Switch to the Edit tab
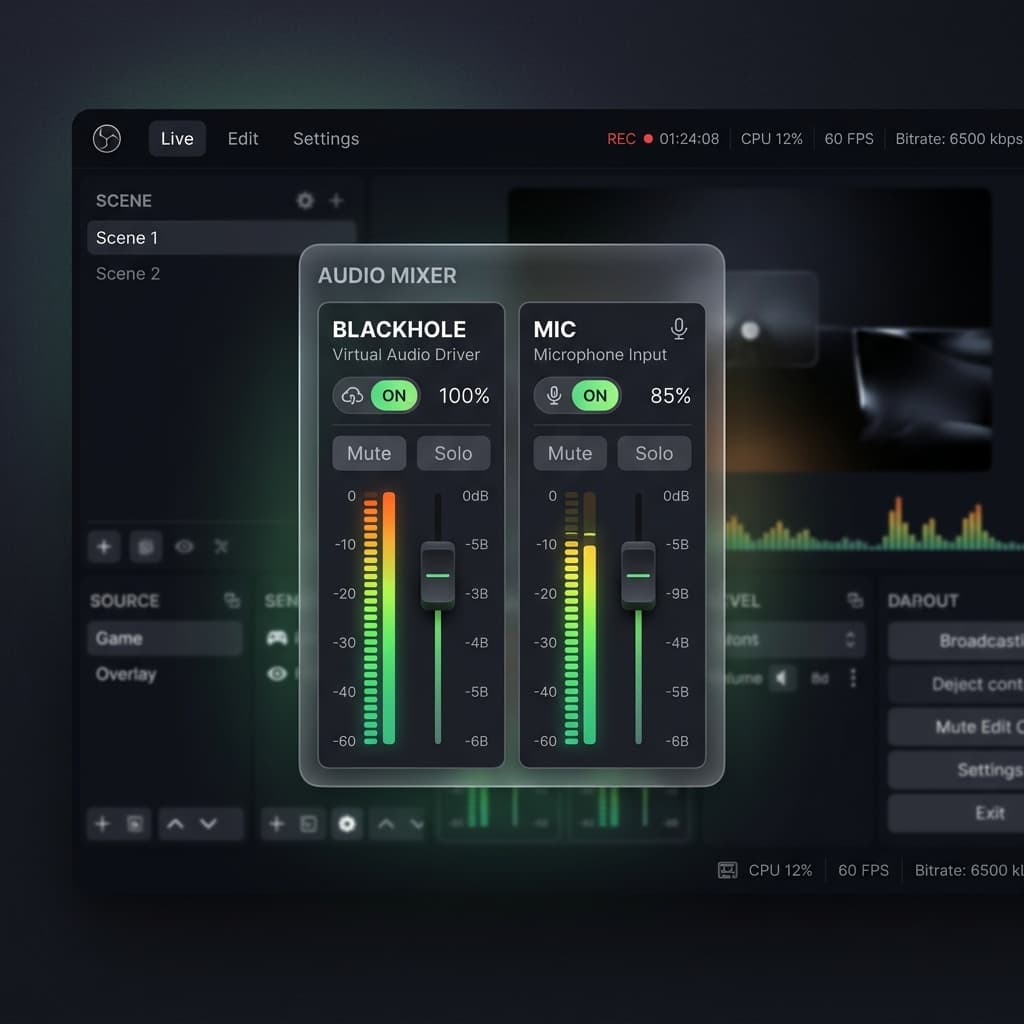Screen dimensions: 1024x1024 242,139
